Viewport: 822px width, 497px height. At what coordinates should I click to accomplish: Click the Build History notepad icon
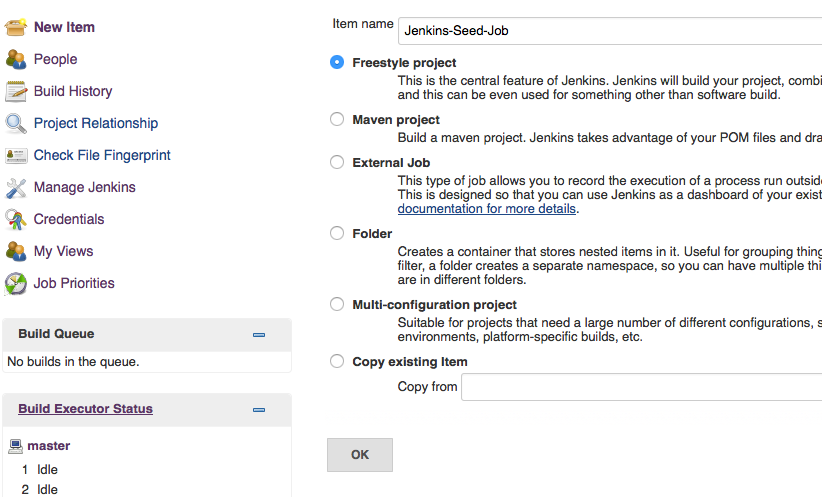click(x=16, y=91)
